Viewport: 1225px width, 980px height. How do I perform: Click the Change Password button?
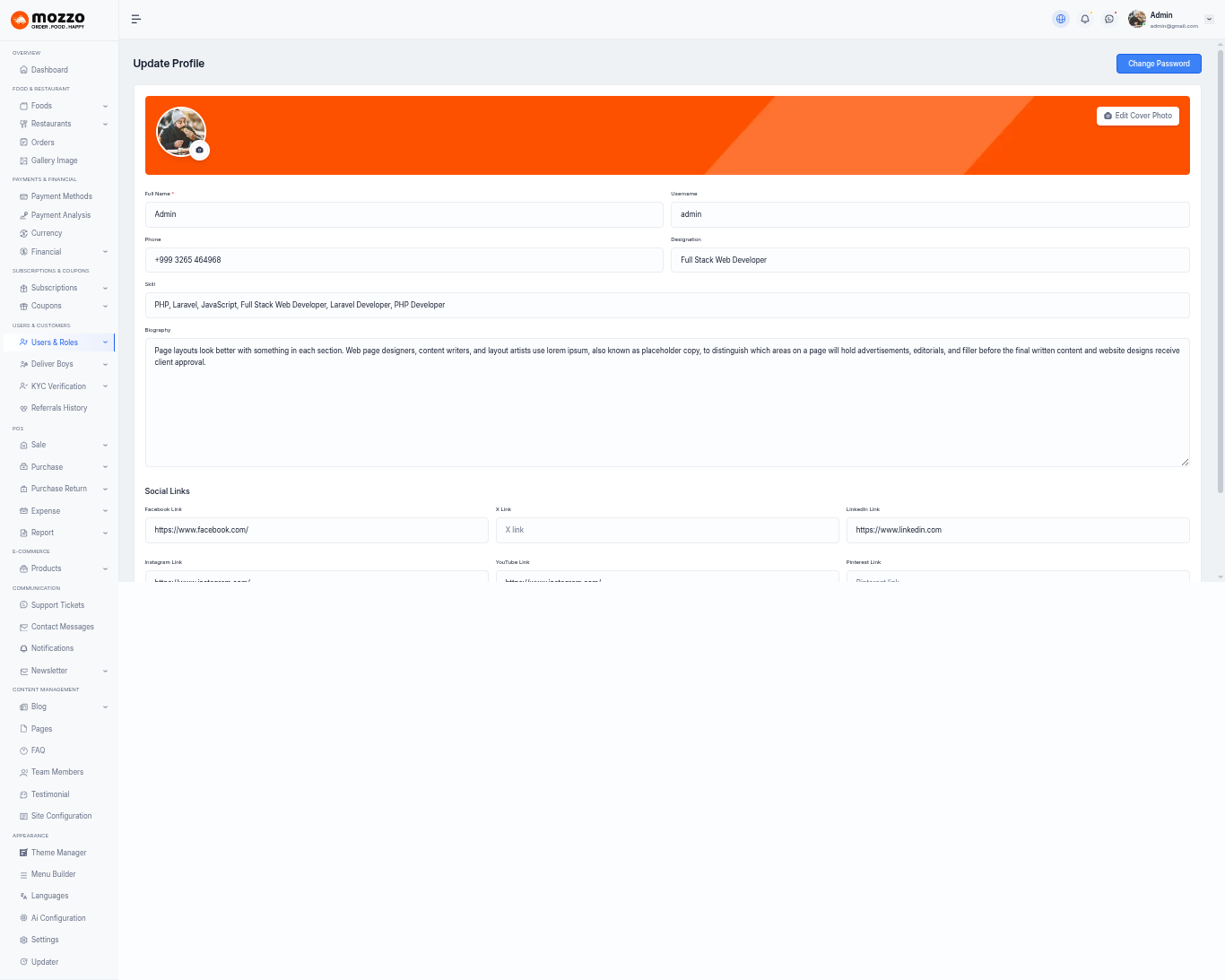click(x=1158, y=64)
